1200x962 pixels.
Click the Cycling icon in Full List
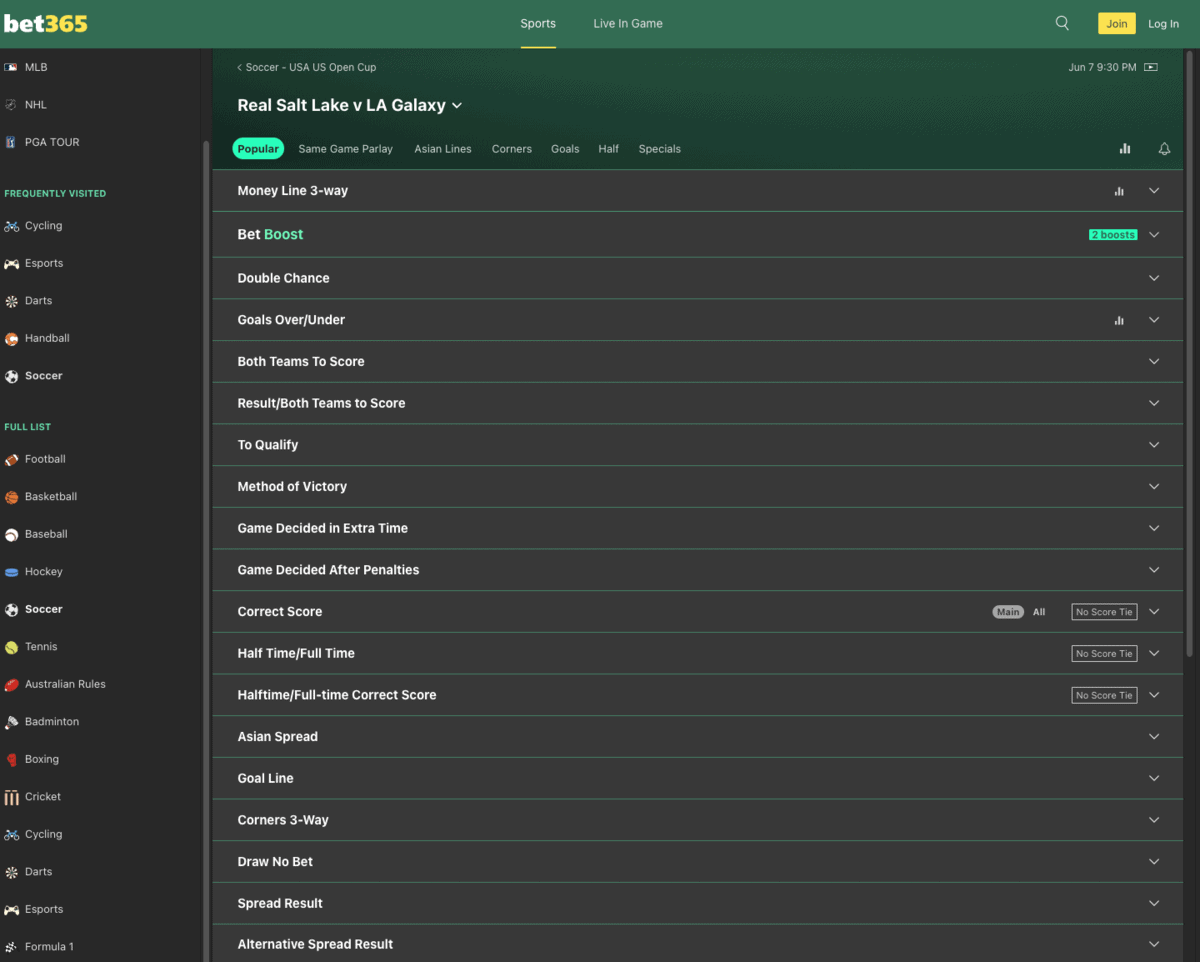(11, 835)
